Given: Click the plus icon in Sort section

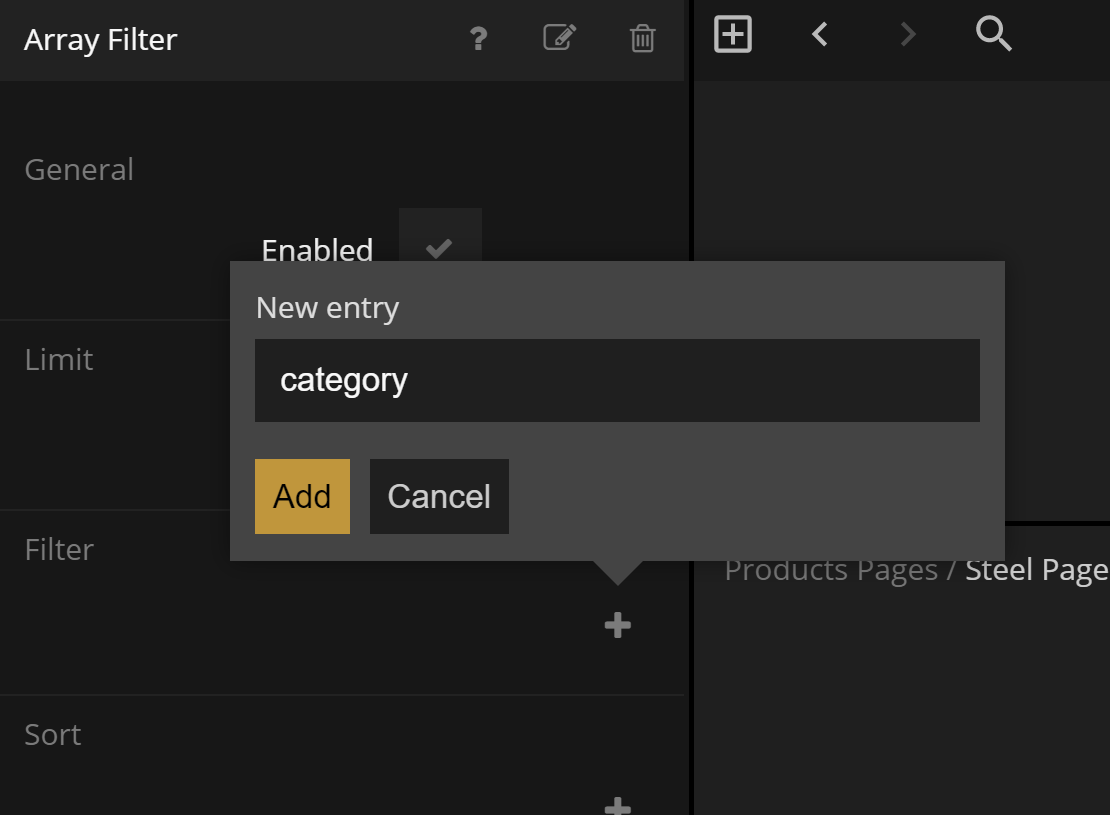Looking at the screenshot, I should click(x=618, y=804).
